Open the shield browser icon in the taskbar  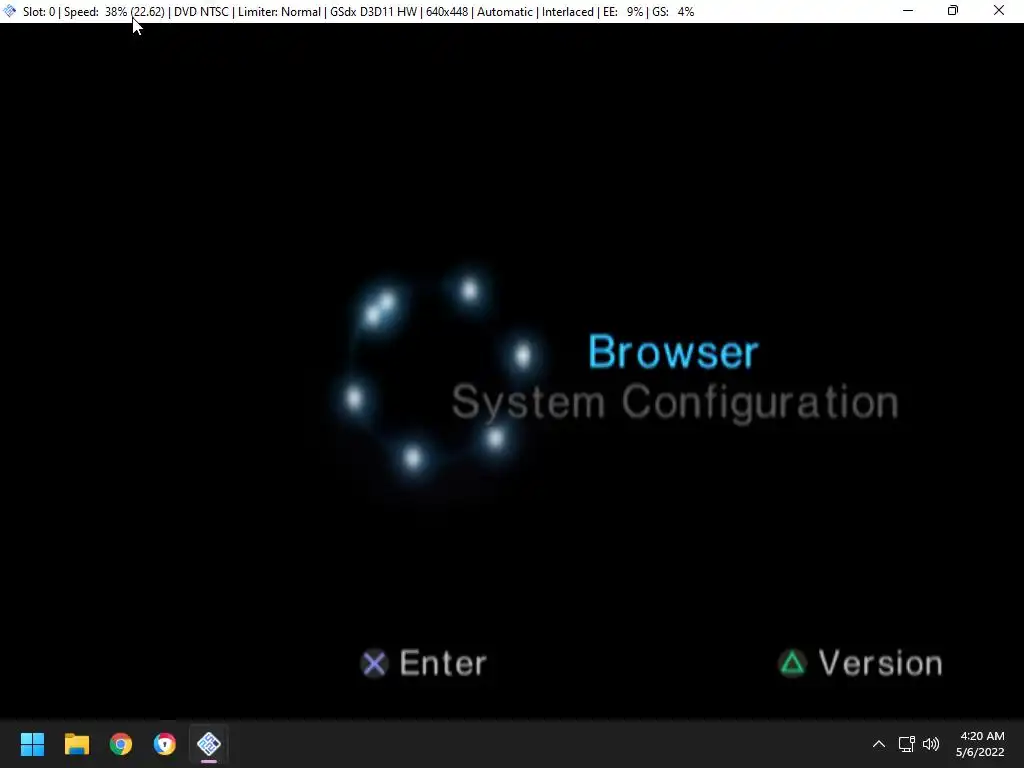pos(165,744)
